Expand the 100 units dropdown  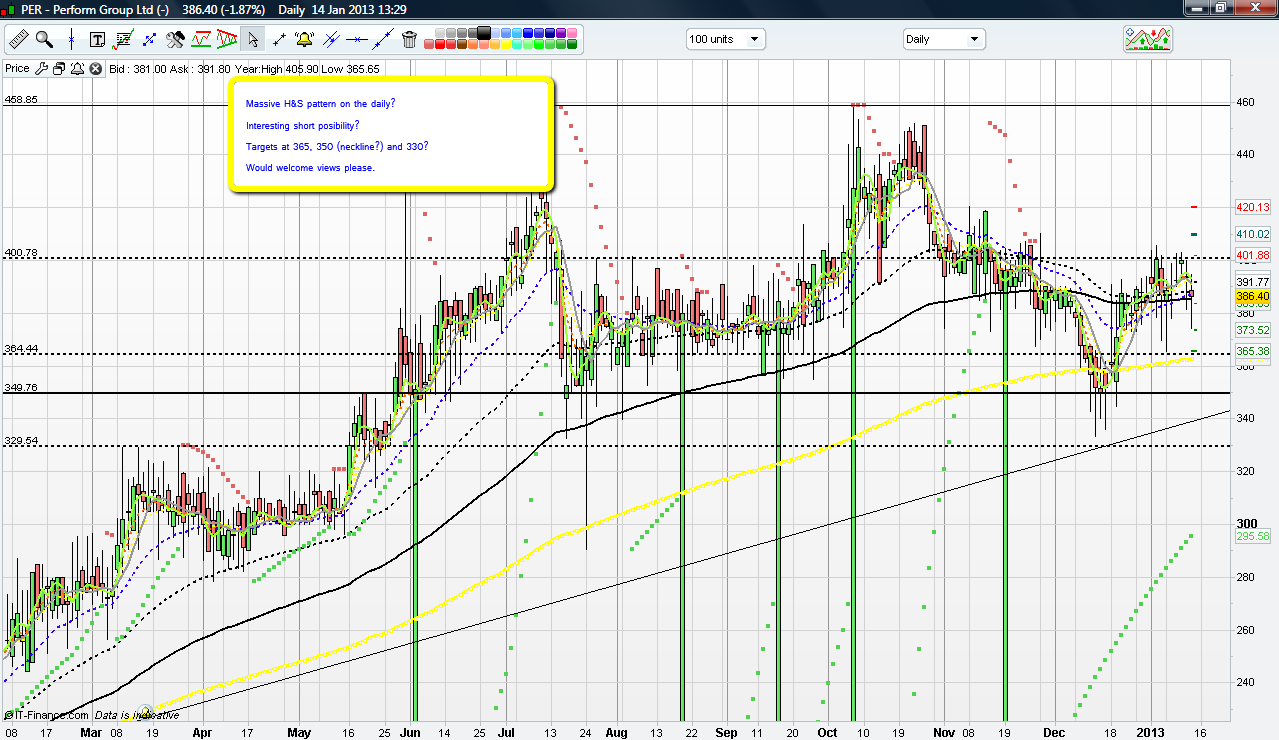coord(725,39)
